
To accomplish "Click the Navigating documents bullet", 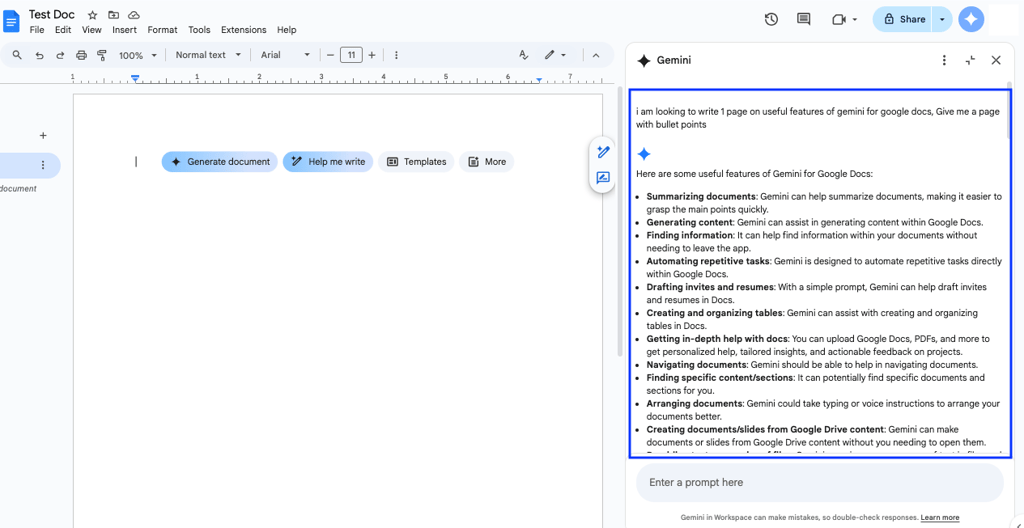I will tap(812, 365).
